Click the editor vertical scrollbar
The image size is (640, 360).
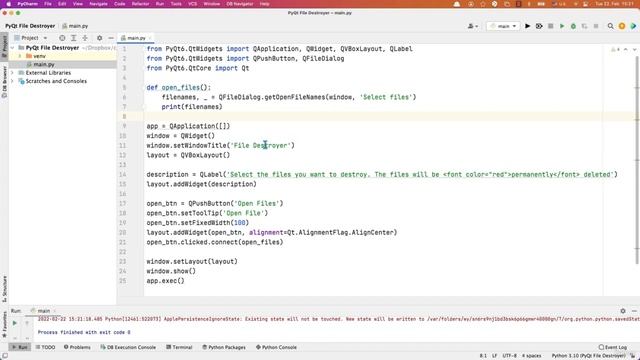click(637, 159)
